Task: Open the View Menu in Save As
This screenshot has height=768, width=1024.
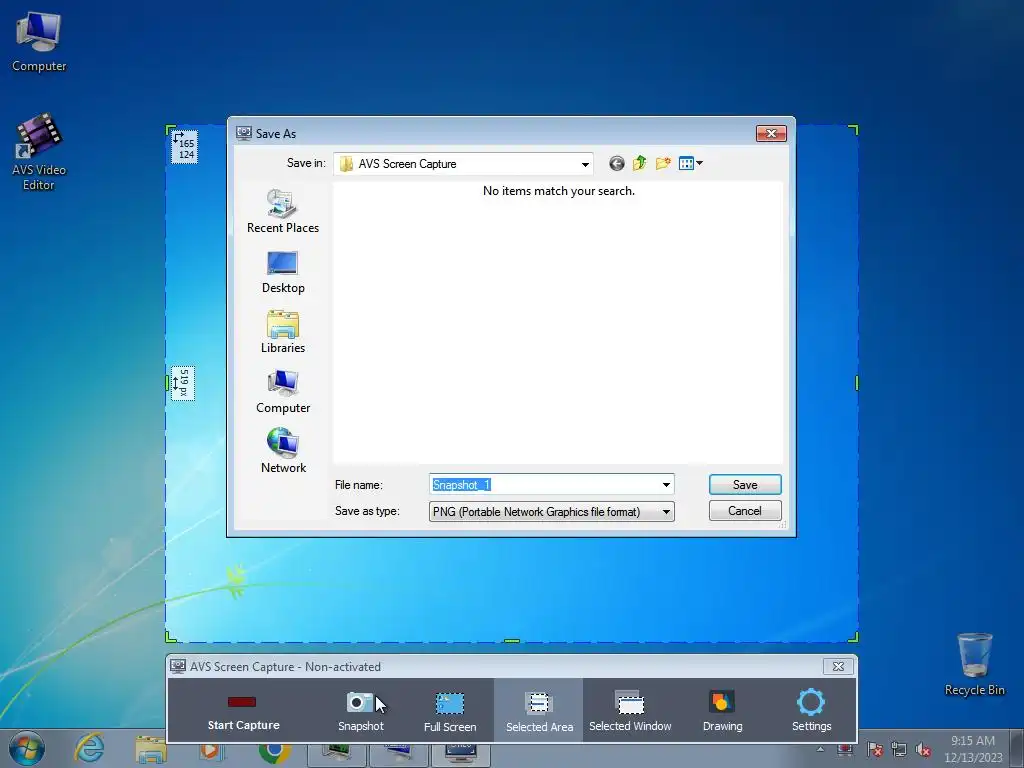Action: [x=690, y=163]
